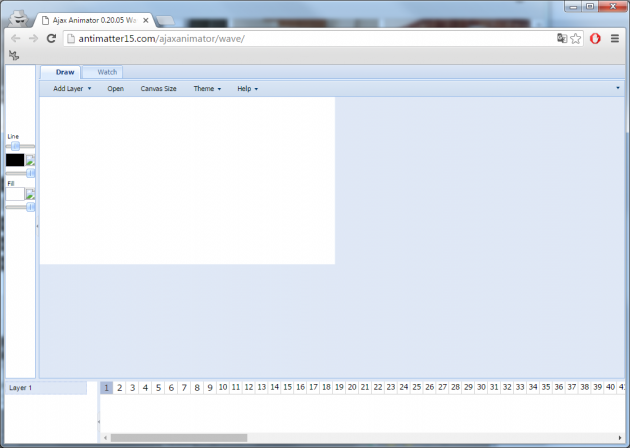This screenshot has height=448, width=630.
Task: Select the Draw tab
Action: click(64, 72)
